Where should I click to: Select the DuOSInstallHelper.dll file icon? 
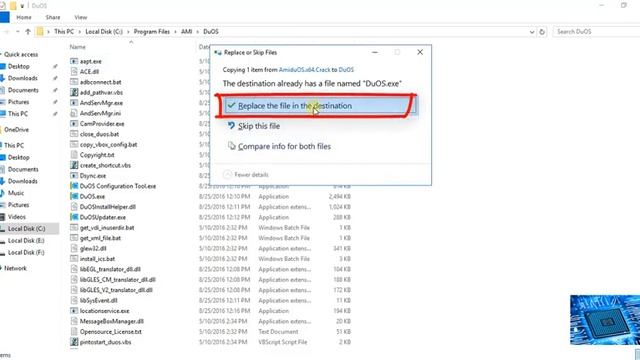74,207
